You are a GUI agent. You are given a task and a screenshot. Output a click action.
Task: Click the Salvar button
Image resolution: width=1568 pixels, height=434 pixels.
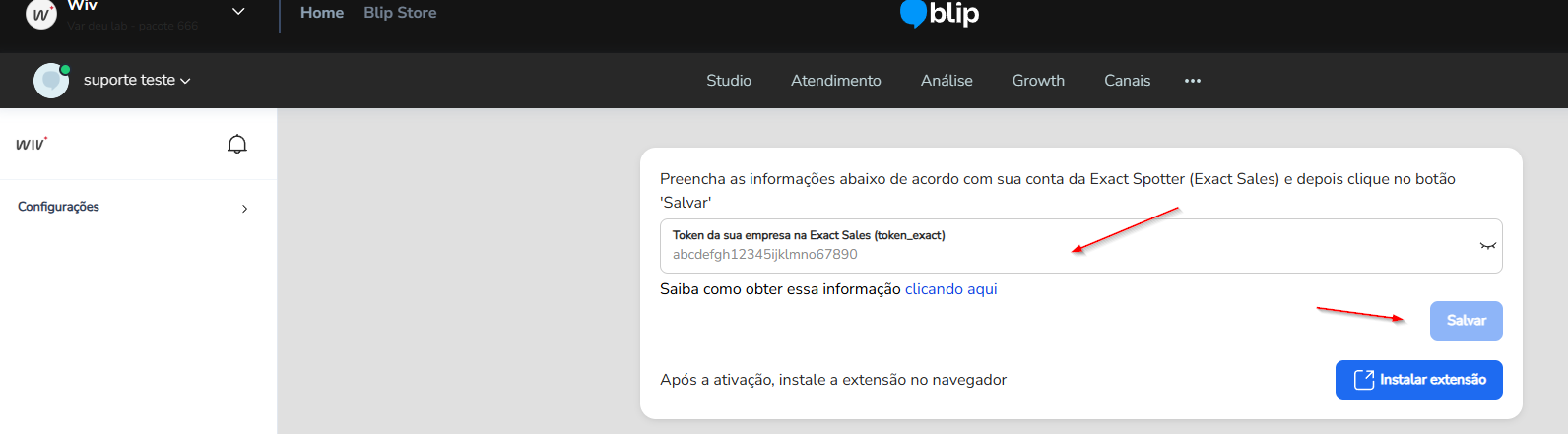1466,321
